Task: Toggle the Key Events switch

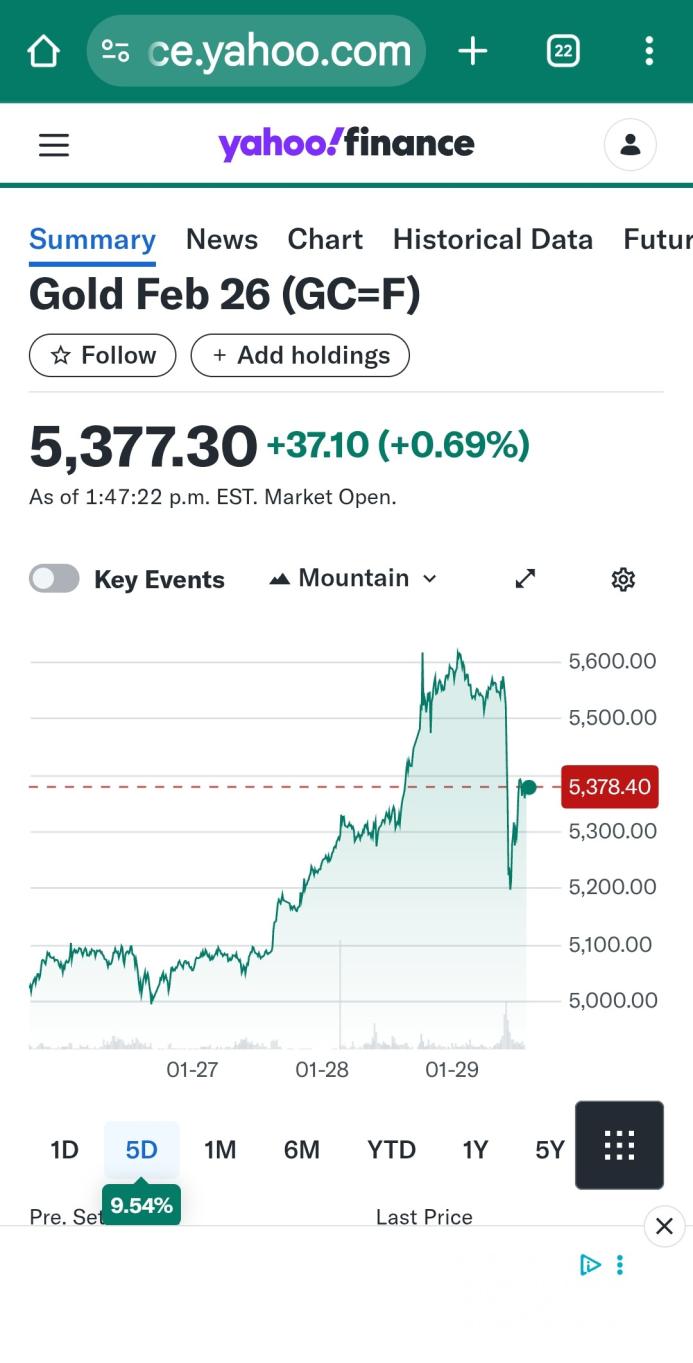Action: pos(54,579)
